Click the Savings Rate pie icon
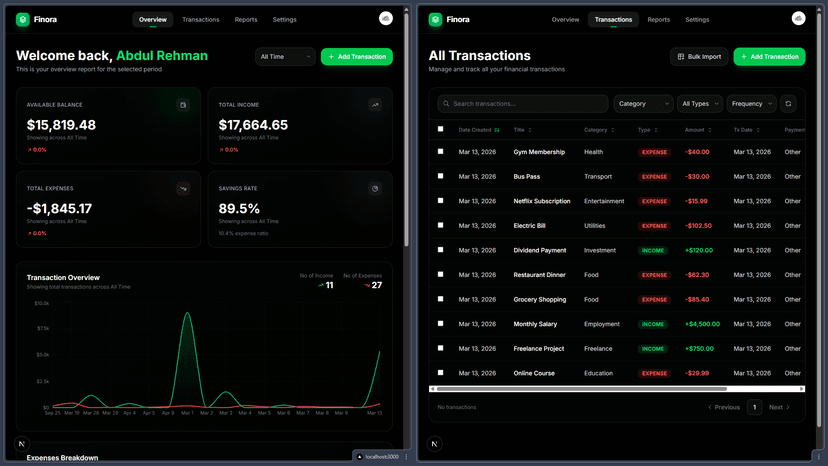 375,188
